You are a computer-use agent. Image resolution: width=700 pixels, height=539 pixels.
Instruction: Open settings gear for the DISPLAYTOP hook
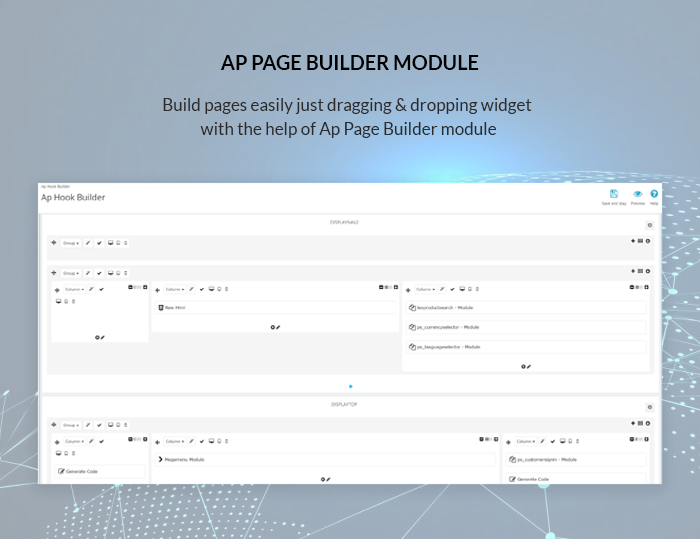(x=650, y=407)
